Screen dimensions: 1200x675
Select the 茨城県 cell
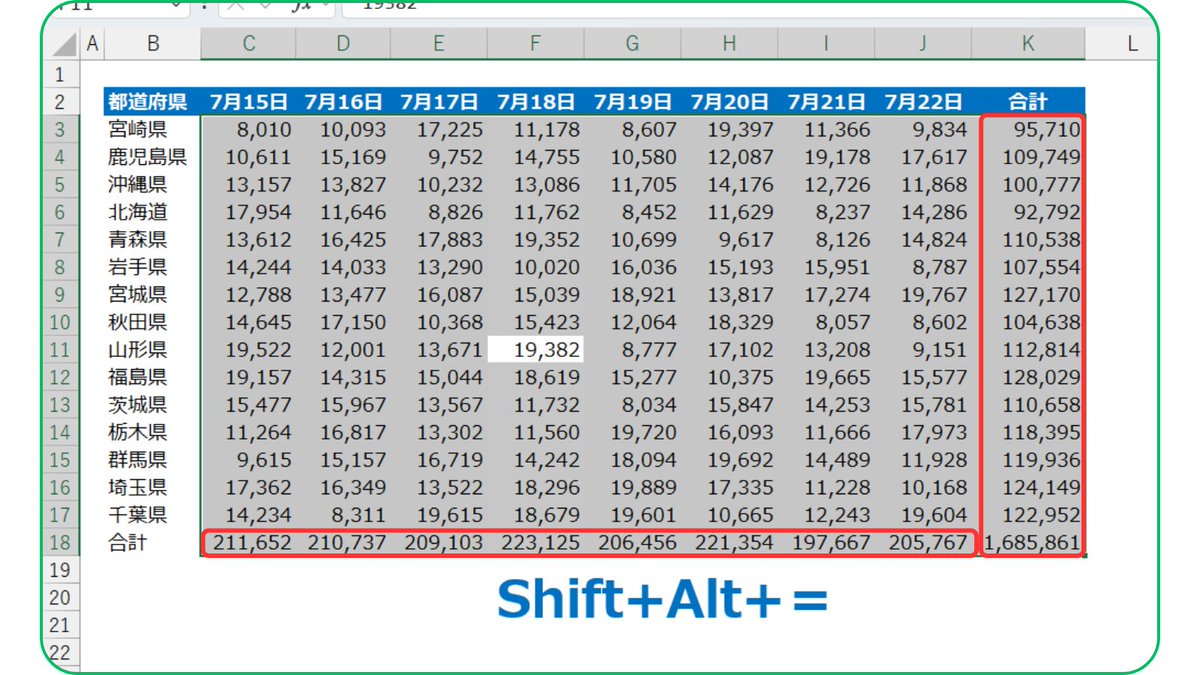pos(153,405)
